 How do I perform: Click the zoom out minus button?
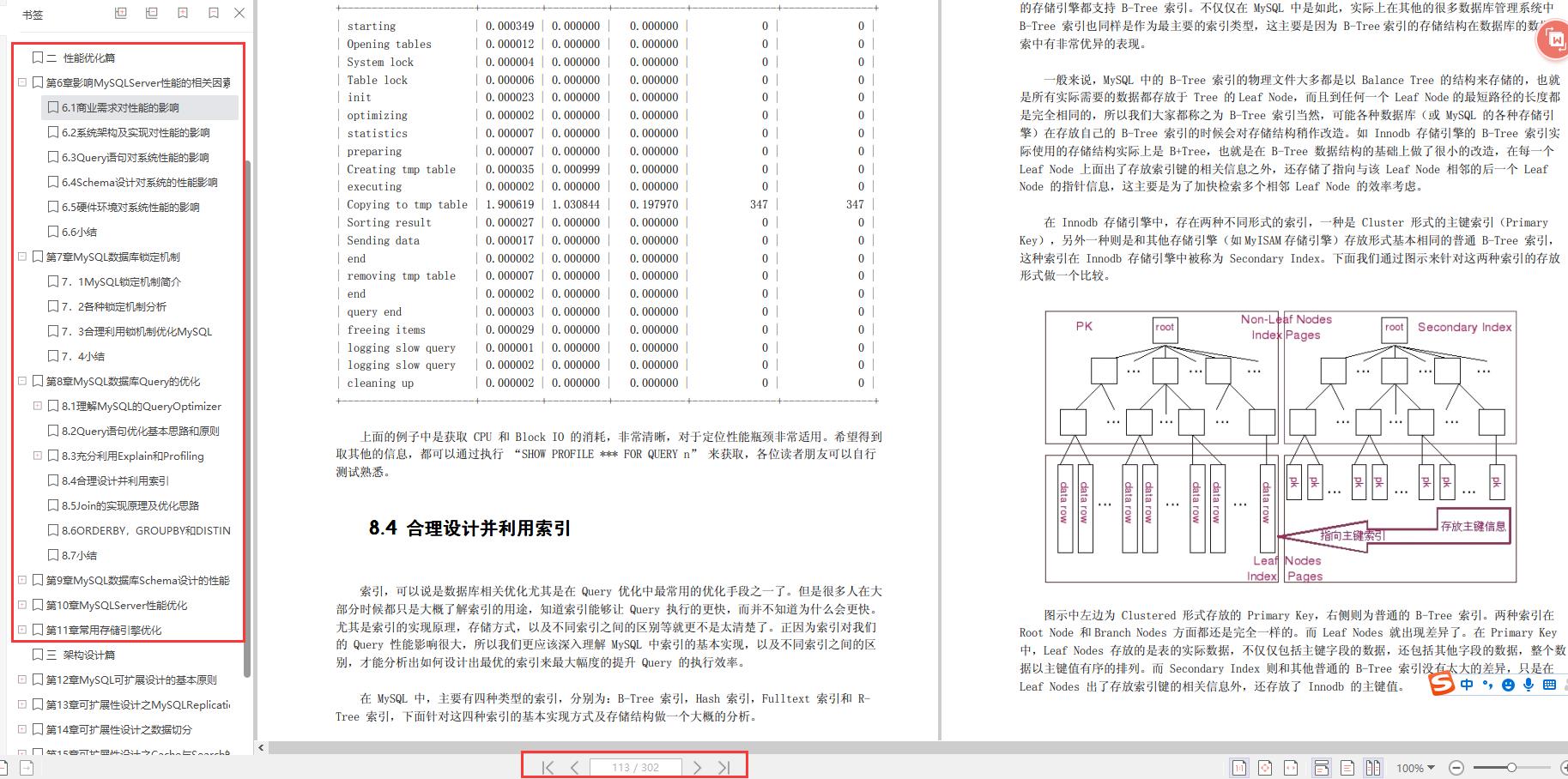click(1456, 768)
